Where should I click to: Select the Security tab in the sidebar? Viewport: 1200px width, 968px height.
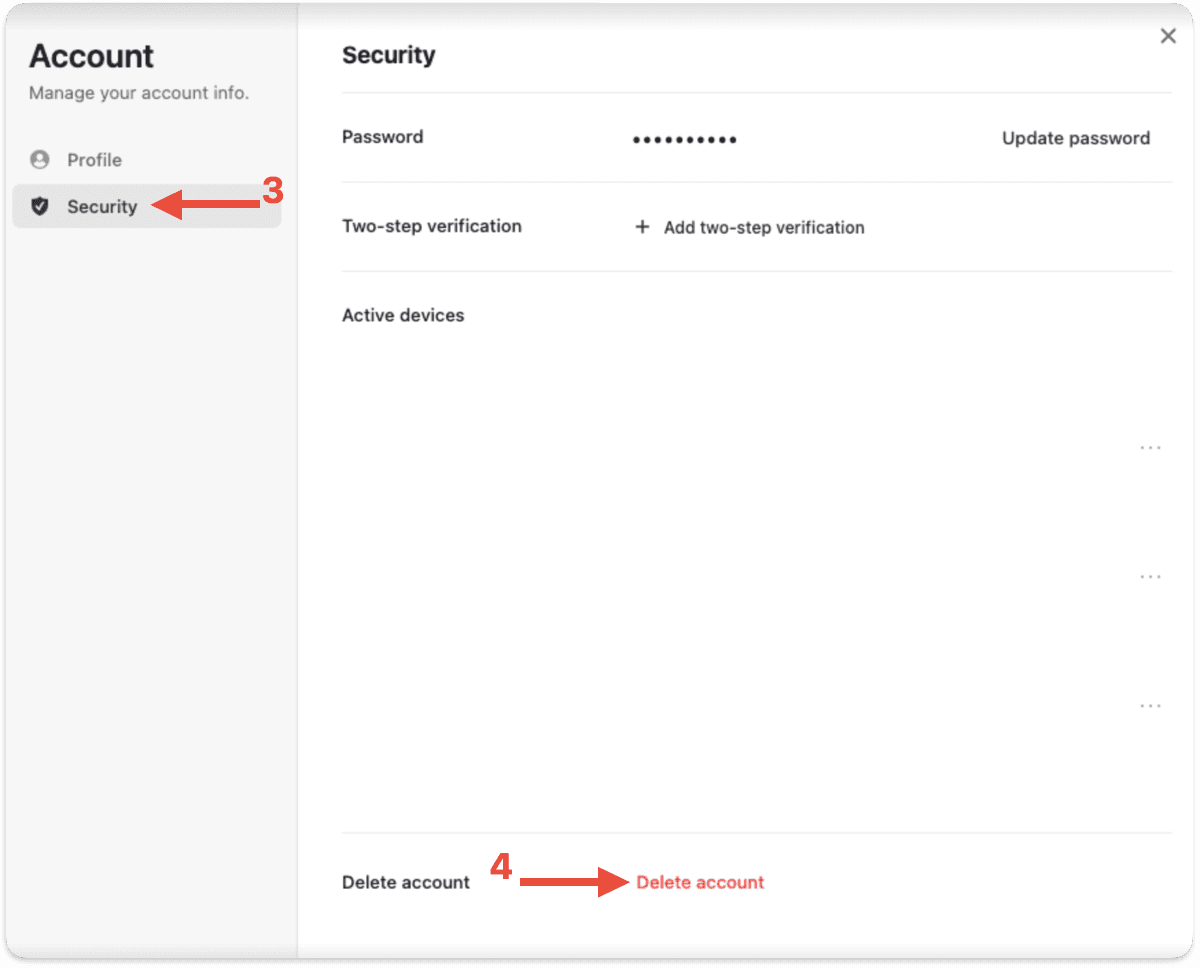tap(147, 207)
